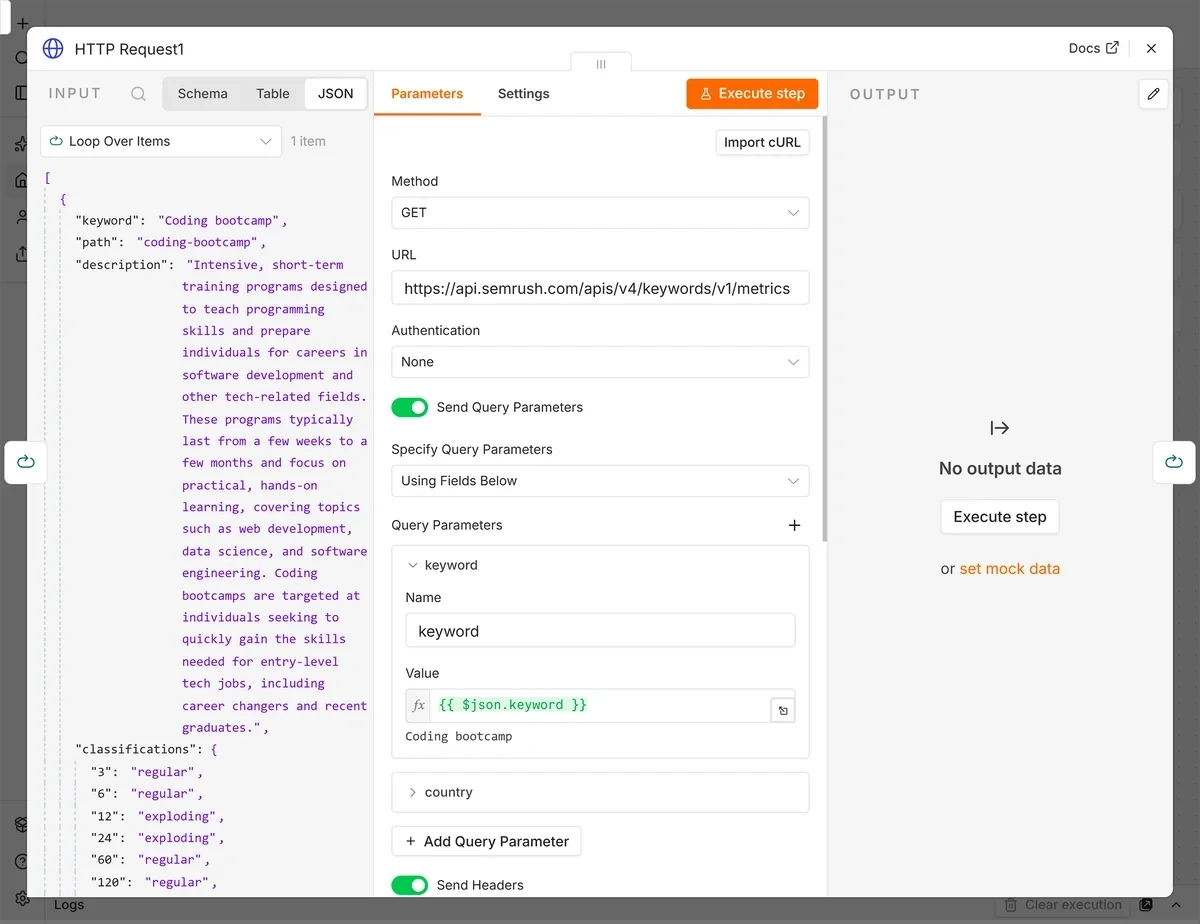This screenshot has height=924, width=1200.
Task: Toggle Send Headers switch
Action: pos(409,885)
